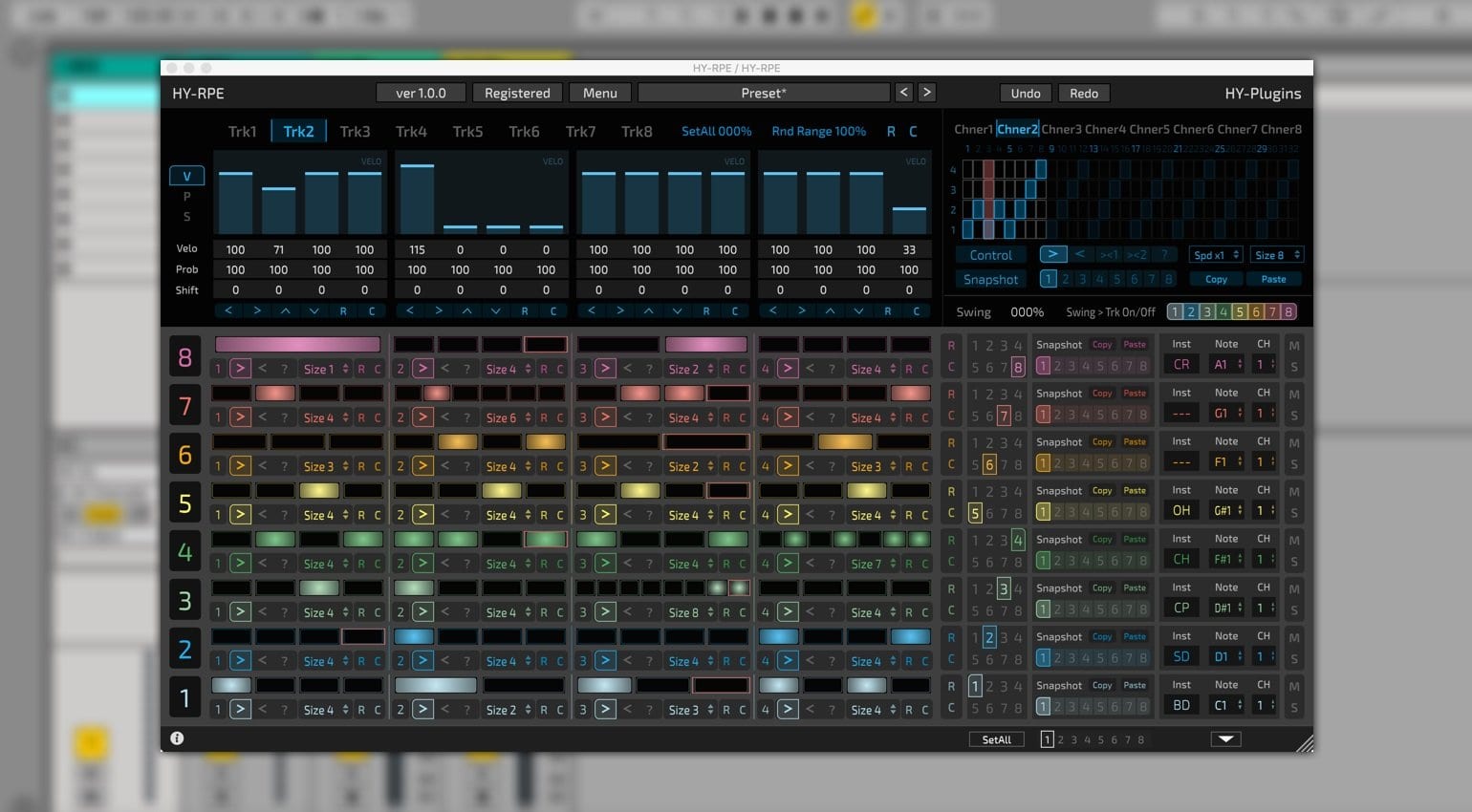Image resolution: width=1472 pixels, height=812 pixels.
Task: Adjust velocity bar showing value 71
Action: pos(278,210)
